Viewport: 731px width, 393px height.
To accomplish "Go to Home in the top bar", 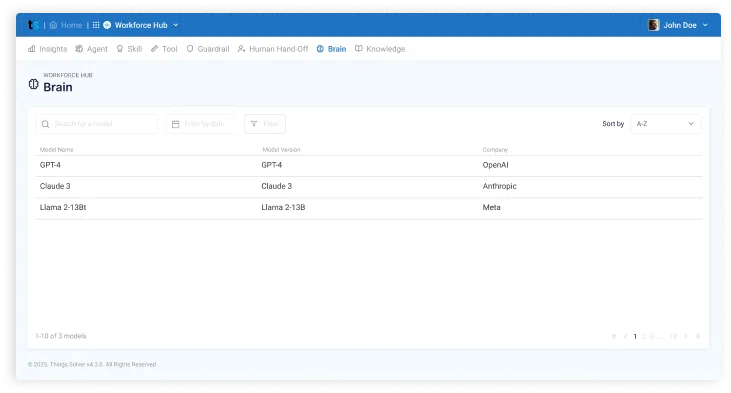I will point(66,25).
